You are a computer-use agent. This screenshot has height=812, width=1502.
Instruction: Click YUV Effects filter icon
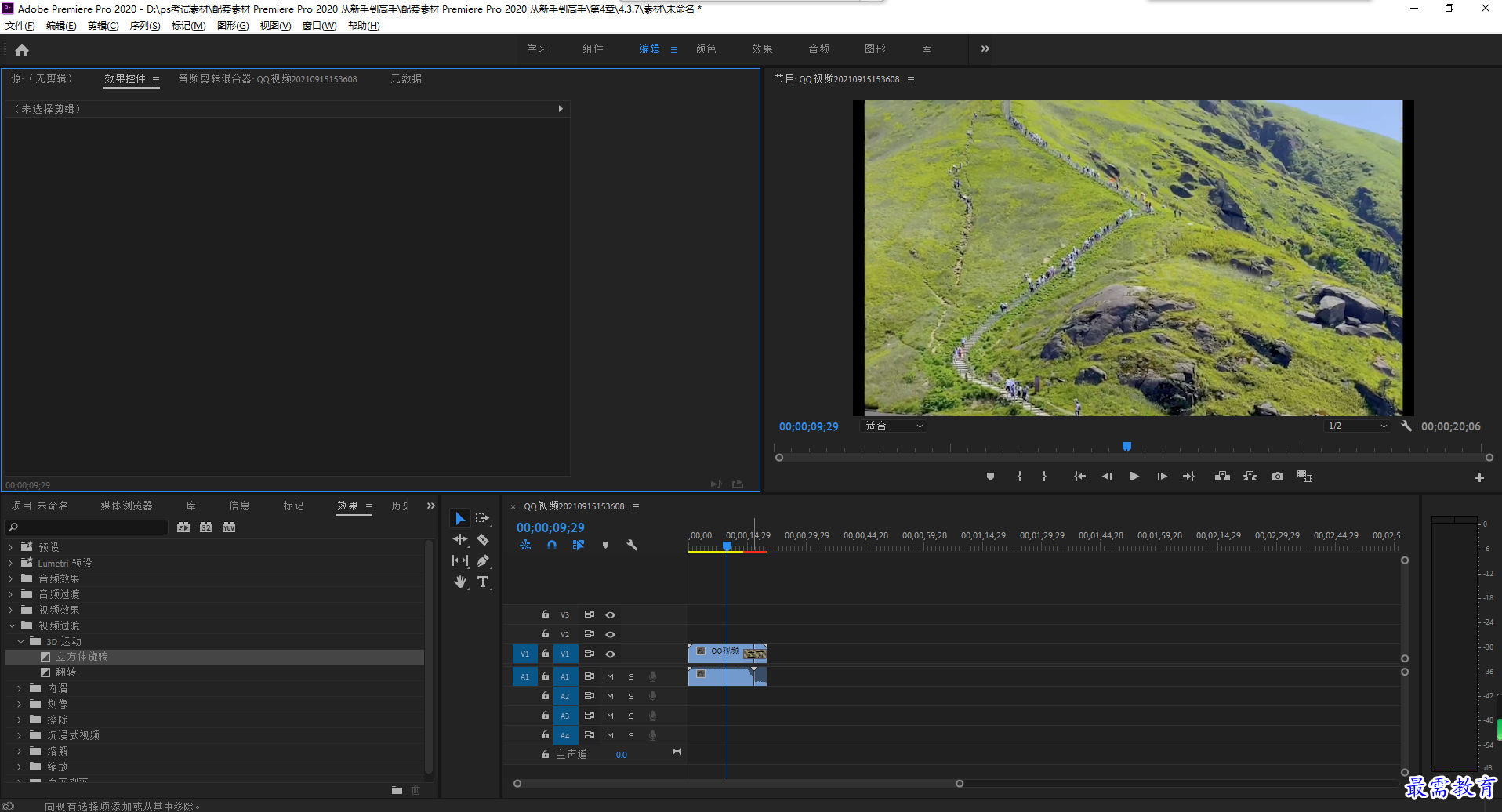click(229, 527)
